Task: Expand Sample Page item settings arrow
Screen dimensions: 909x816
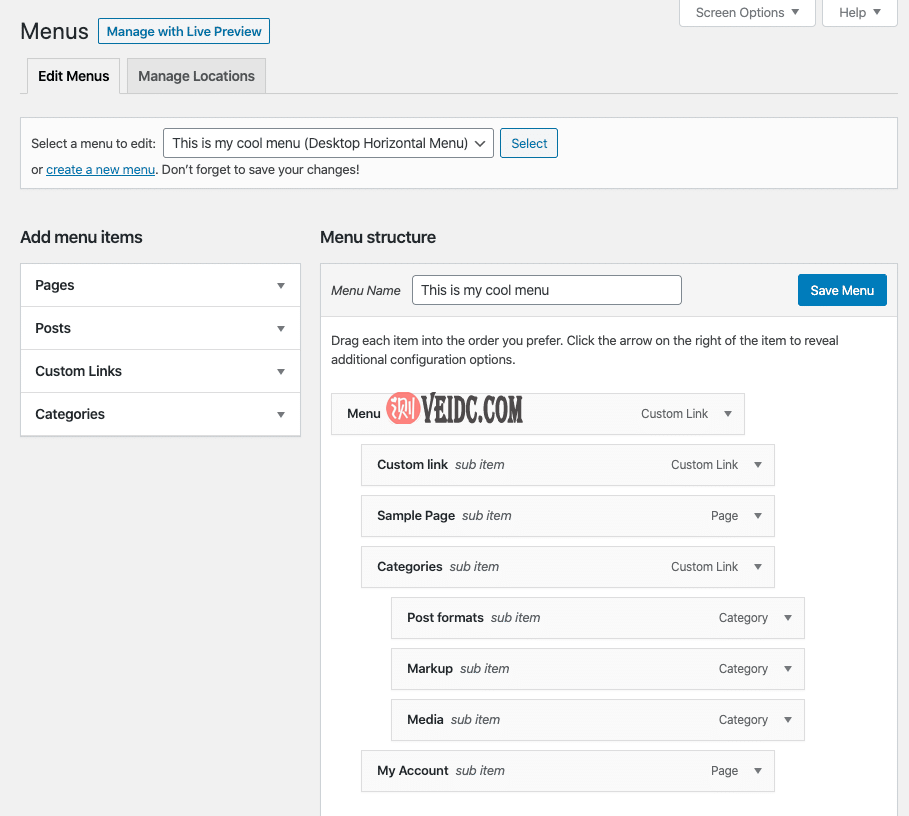Action: coord(758,516)
